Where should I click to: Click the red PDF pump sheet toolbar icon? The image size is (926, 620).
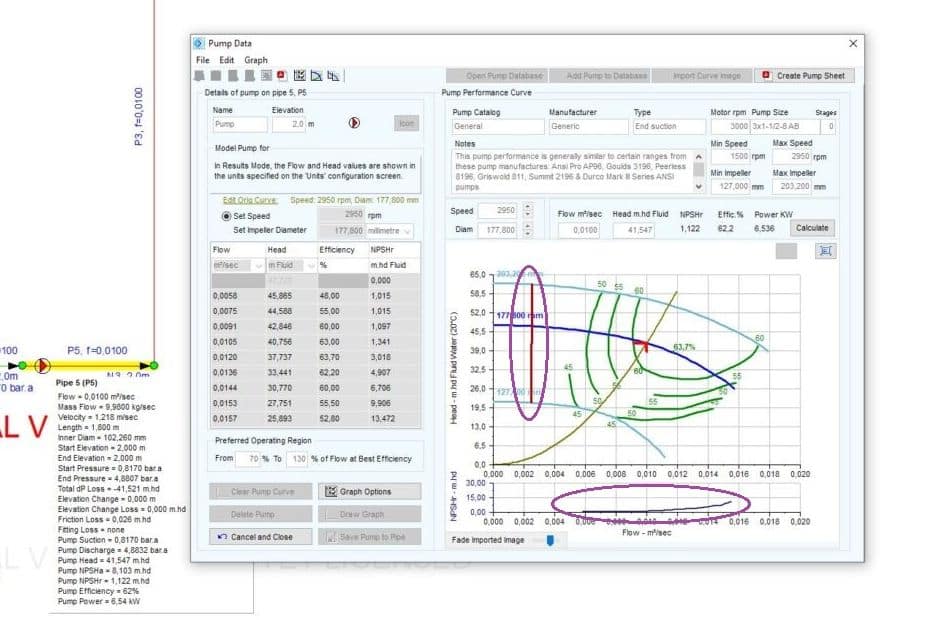click(282, 76)
